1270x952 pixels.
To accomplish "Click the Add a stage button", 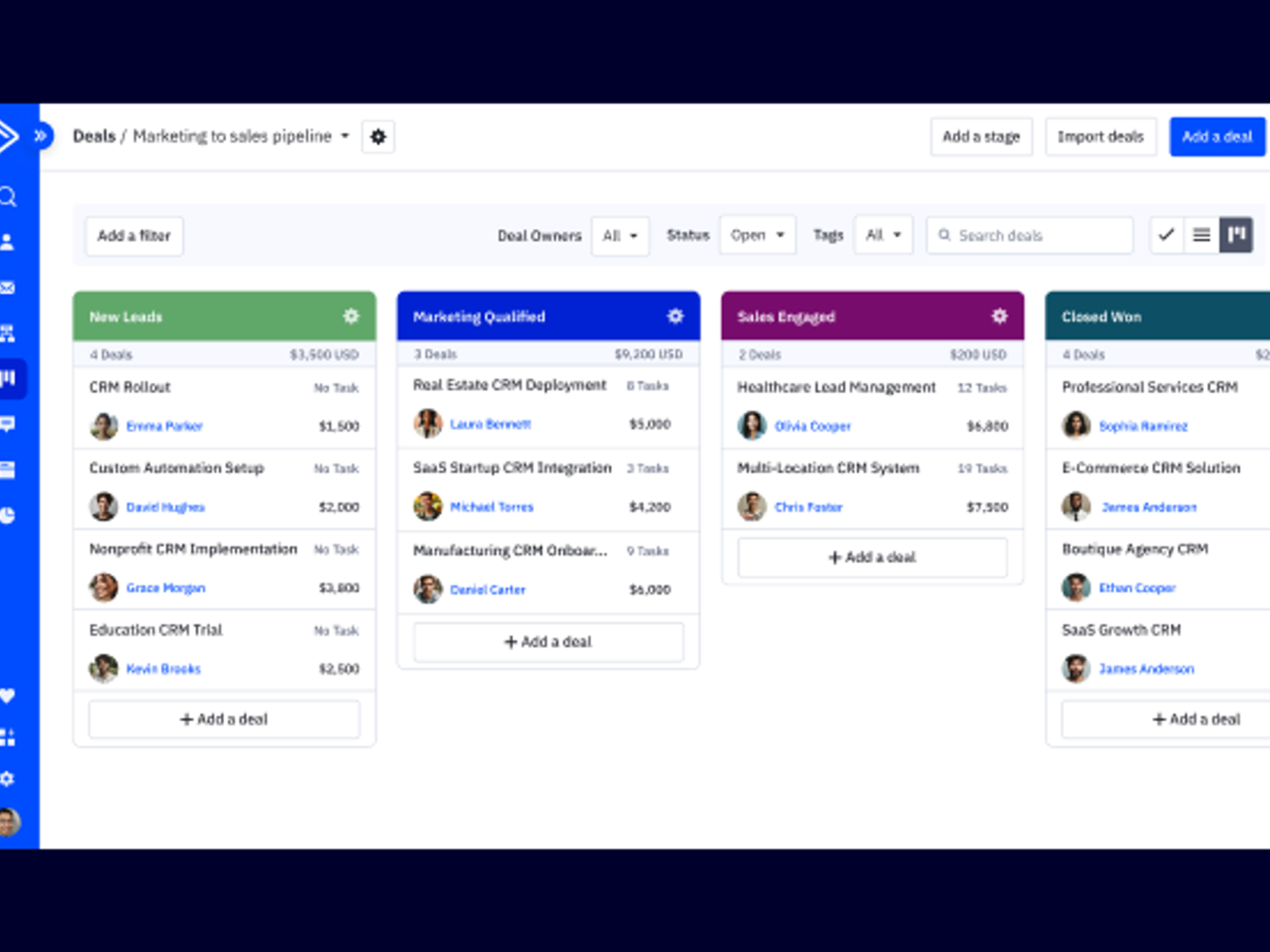I will click(981, 137).
